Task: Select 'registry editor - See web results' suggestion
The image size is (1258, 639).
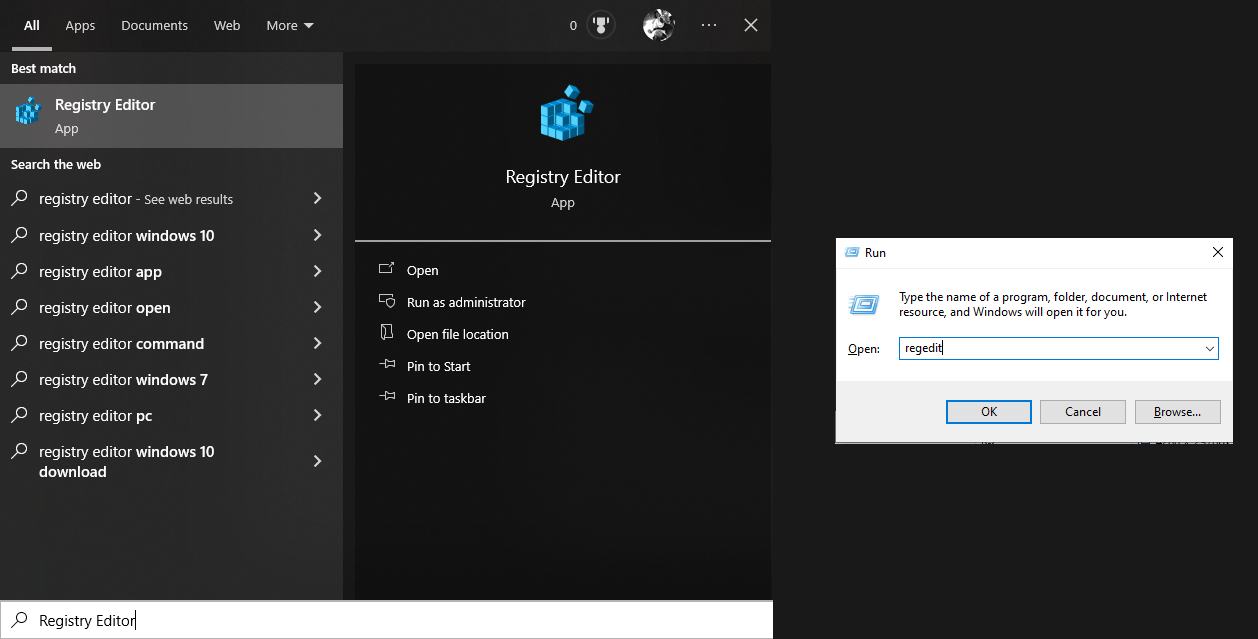Action: 171,199
